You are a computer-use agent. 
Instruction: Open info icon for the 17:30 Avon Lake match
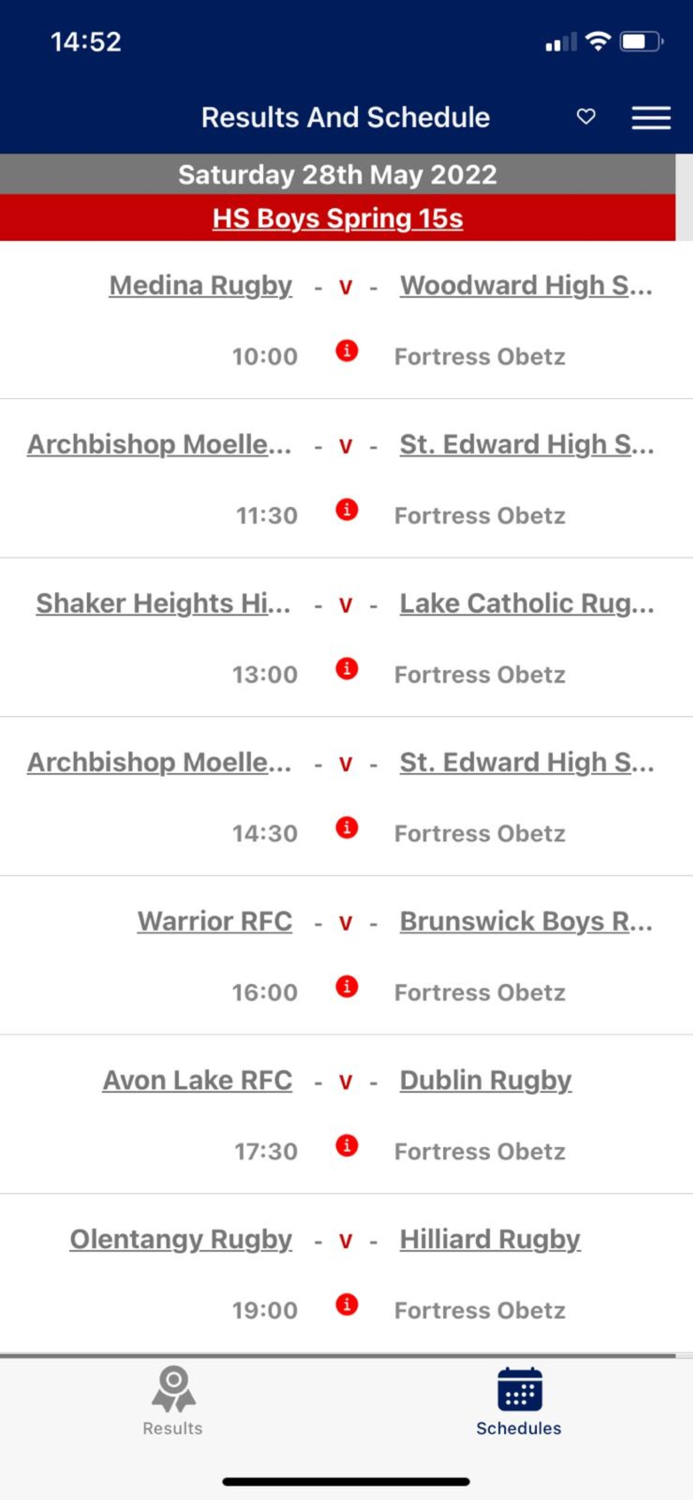[346, 1146]
